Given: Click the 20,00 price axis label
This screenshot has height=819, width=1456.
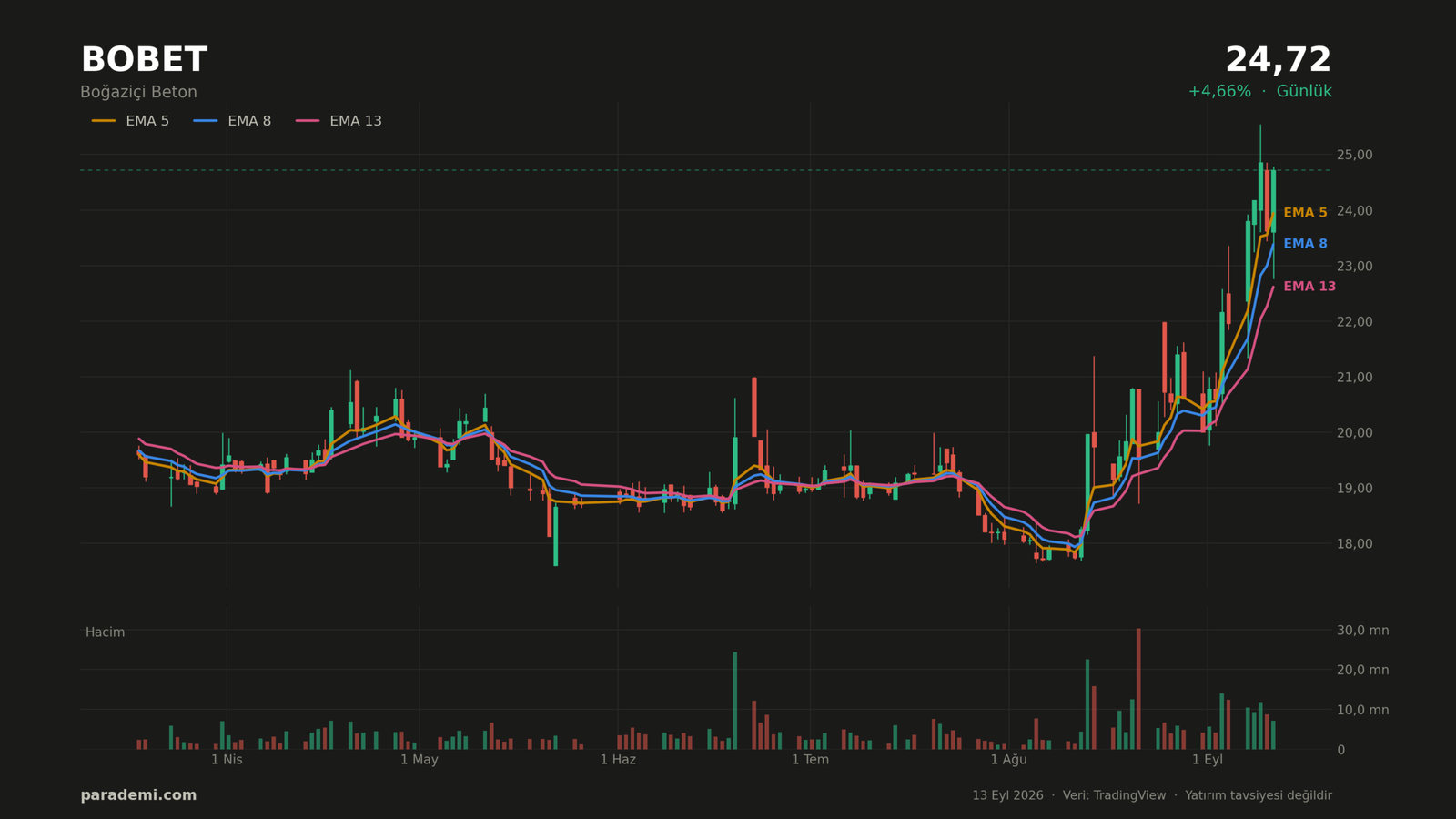Looking at the screenshot, I should coord(1354,433).
